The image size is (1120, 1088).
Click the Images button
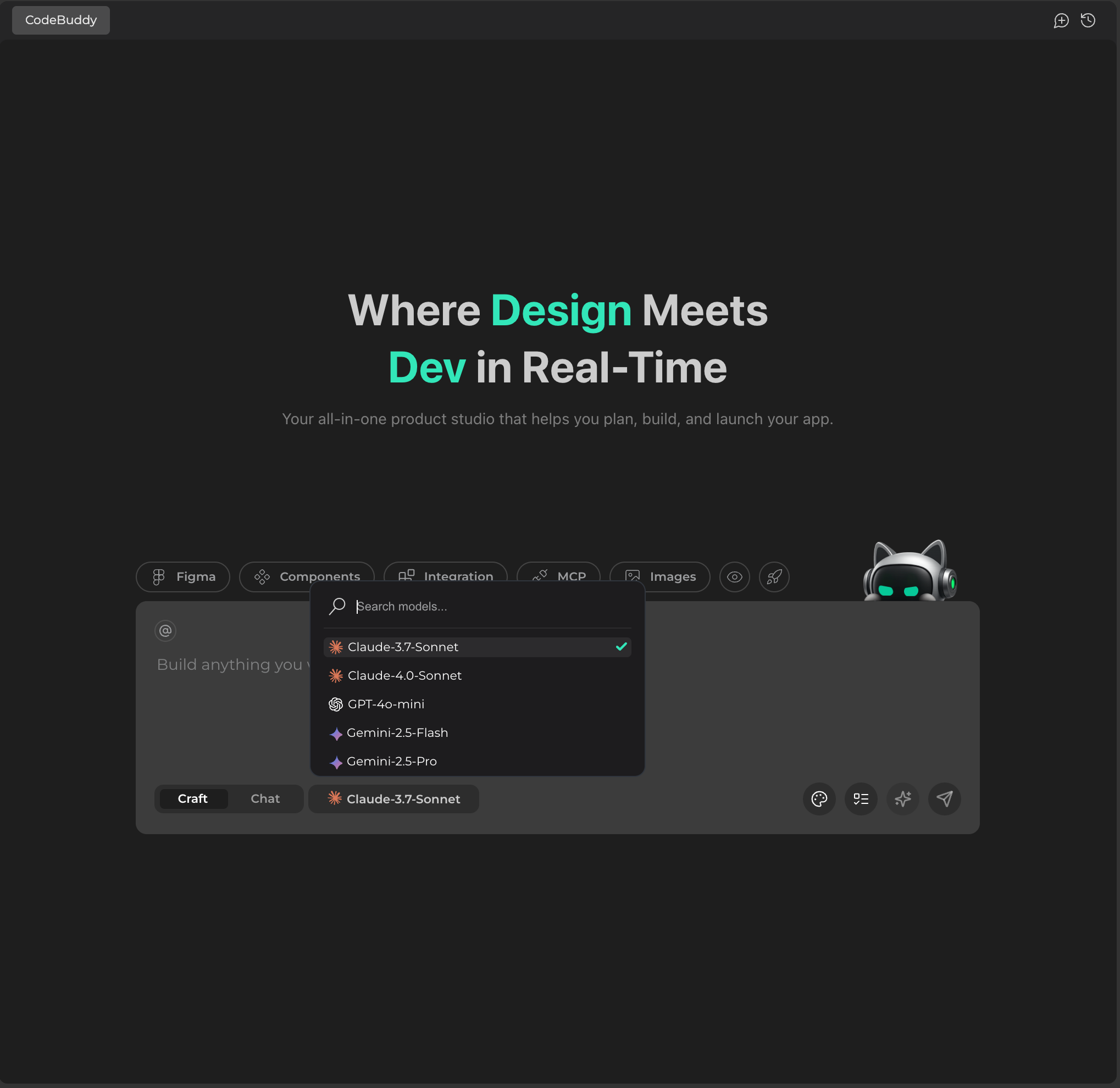660,576
